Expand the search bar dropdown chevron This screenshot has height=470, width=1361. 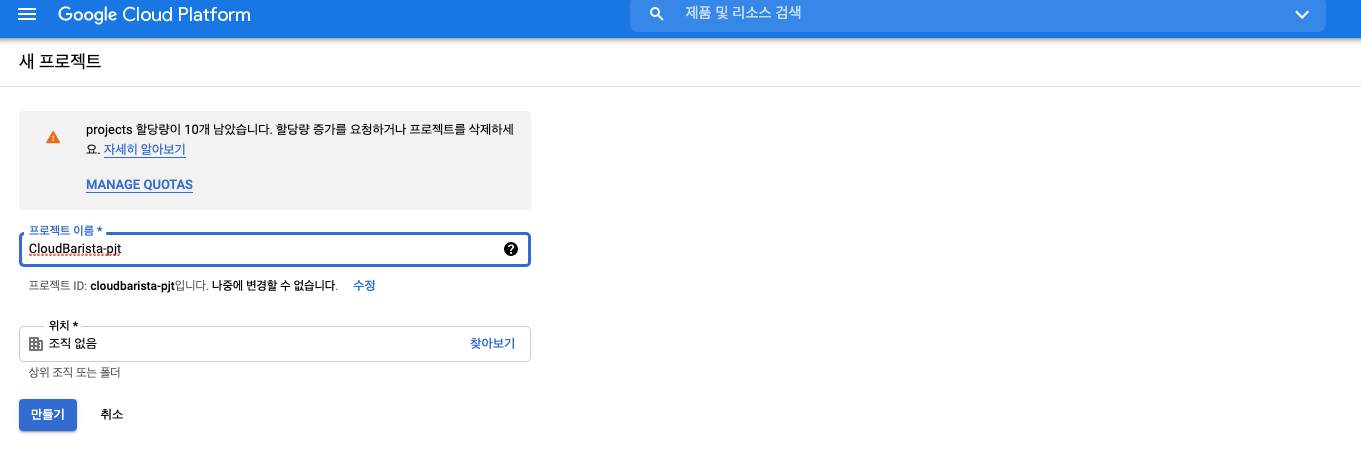point(1301,14)
